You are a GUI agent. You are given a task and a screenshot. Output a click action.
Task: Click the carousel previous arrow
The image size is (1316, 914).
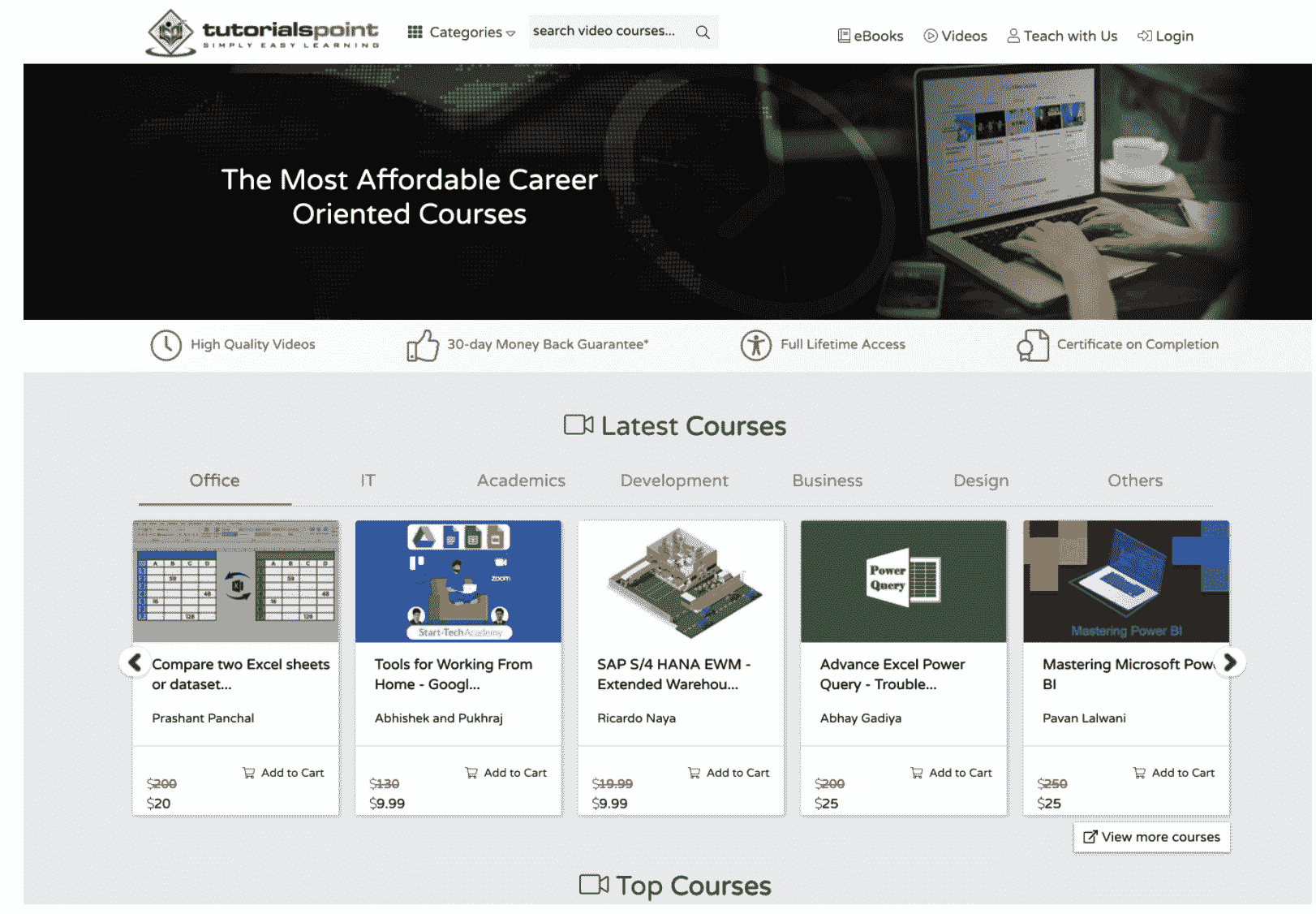click(135, 662)
